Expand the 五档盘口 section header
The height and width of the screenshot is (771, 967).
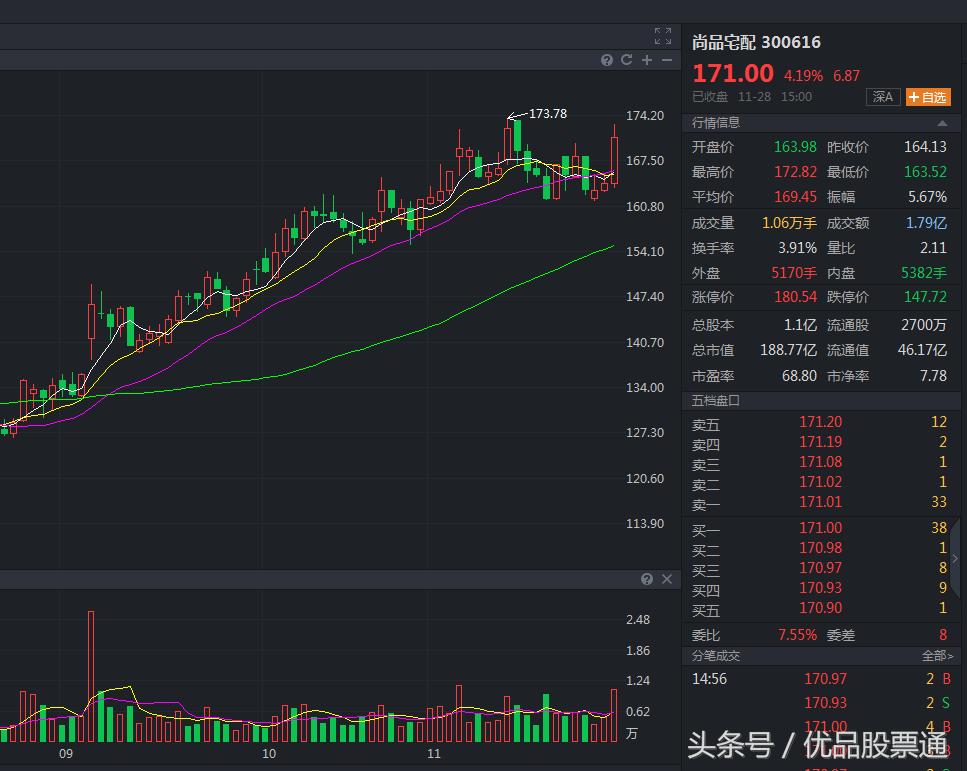tap(714, 400)
